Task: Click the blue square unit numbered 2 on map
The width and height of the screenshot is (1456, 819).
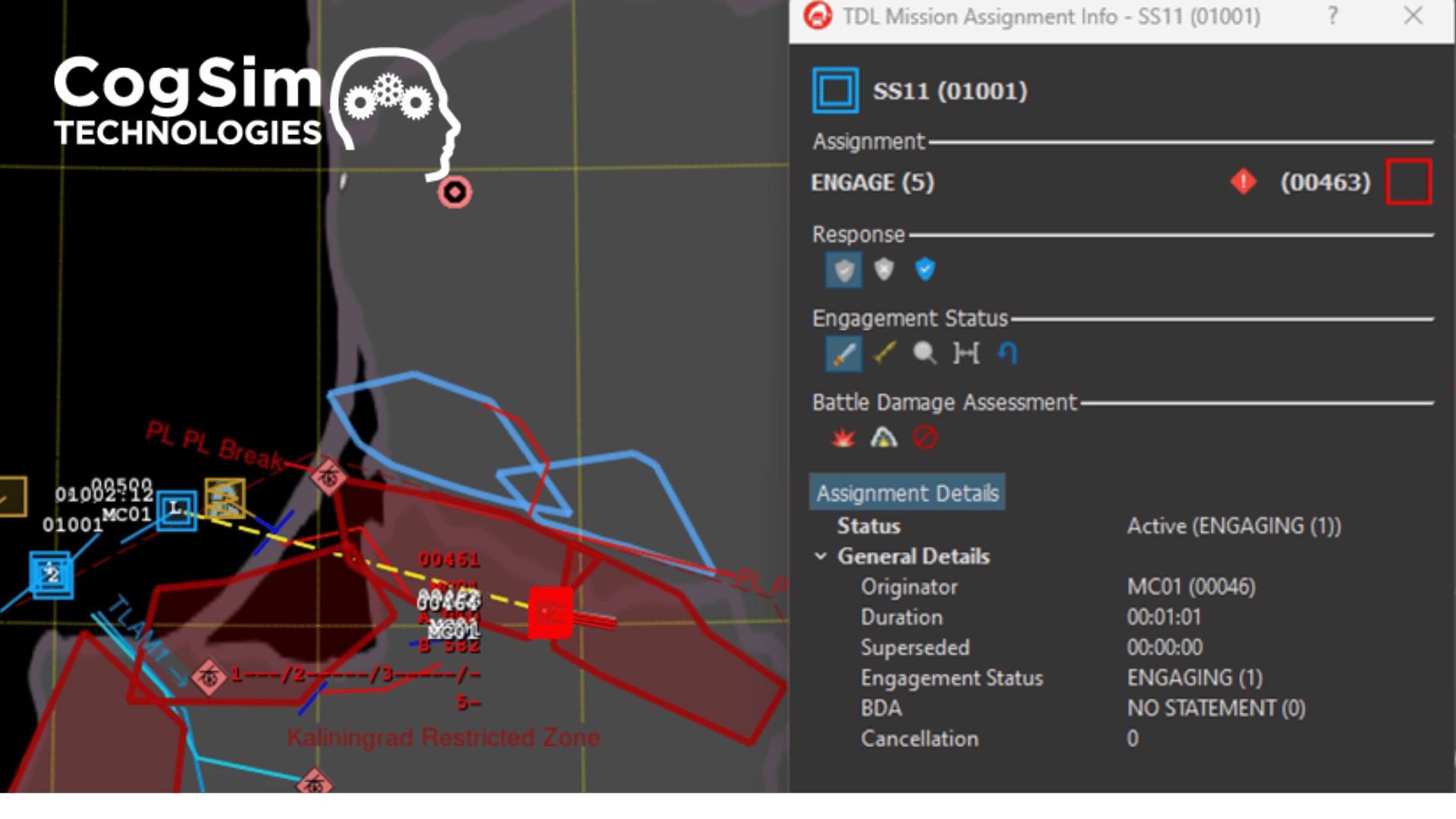Action: point(52,575)
